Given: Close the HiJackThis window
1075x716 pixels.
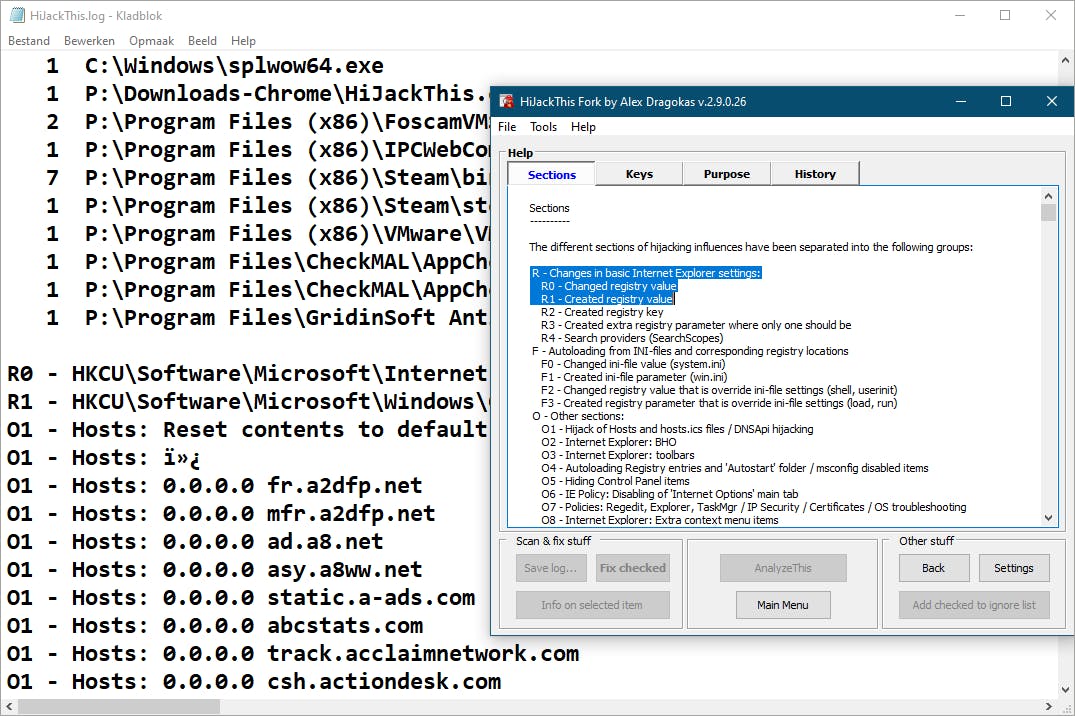Looking at the screenshot, I should point(1052,102).
